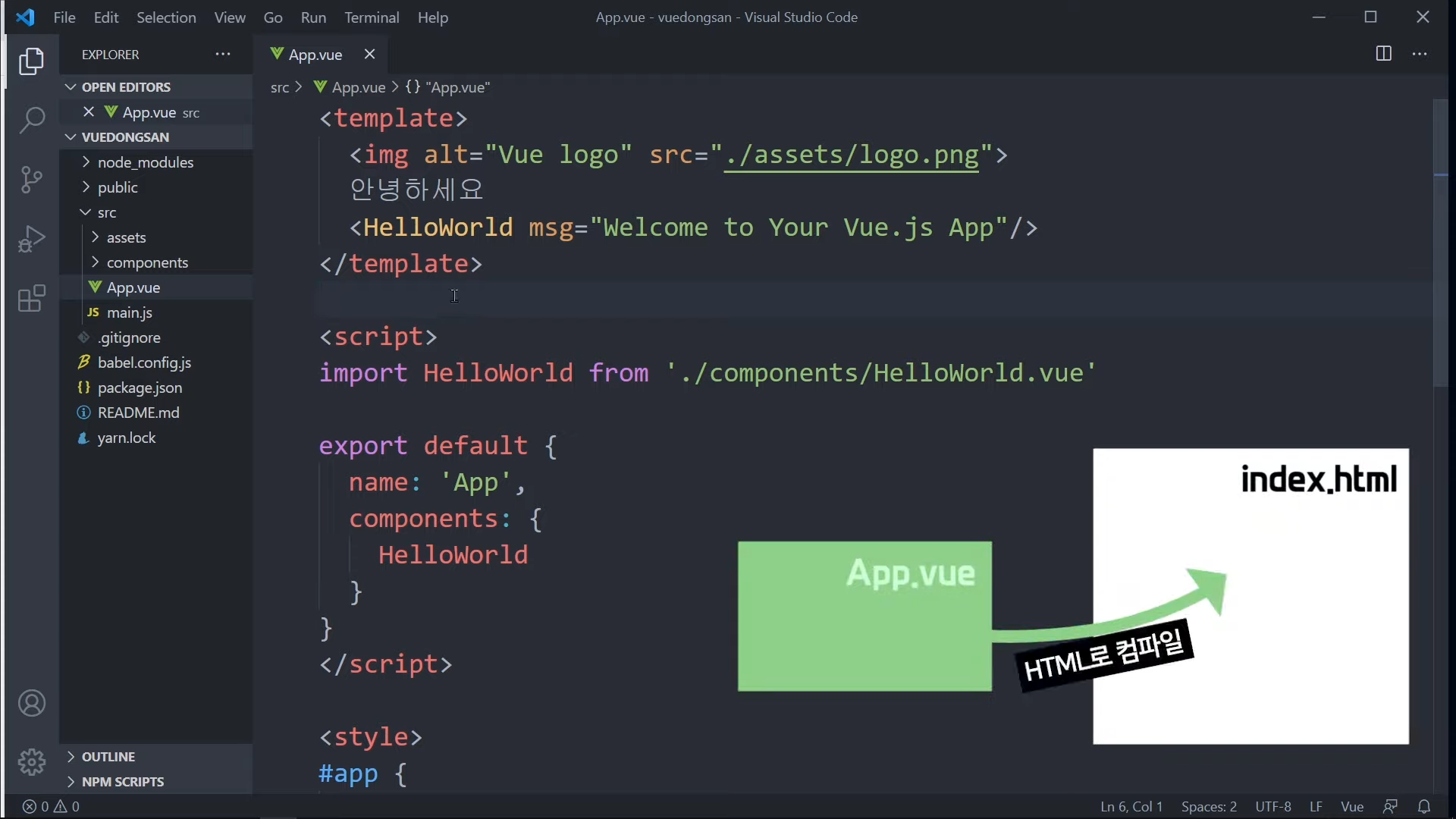The image size is (1456, 819).
Task: Expand the OUTLINE section
Action: click(108, 757)
